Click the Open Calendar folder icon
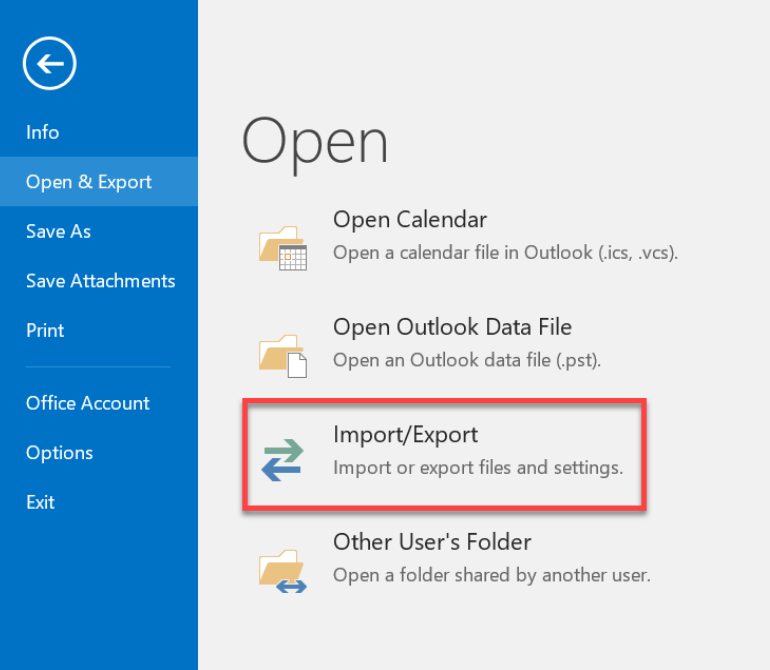 click(283, 248)
